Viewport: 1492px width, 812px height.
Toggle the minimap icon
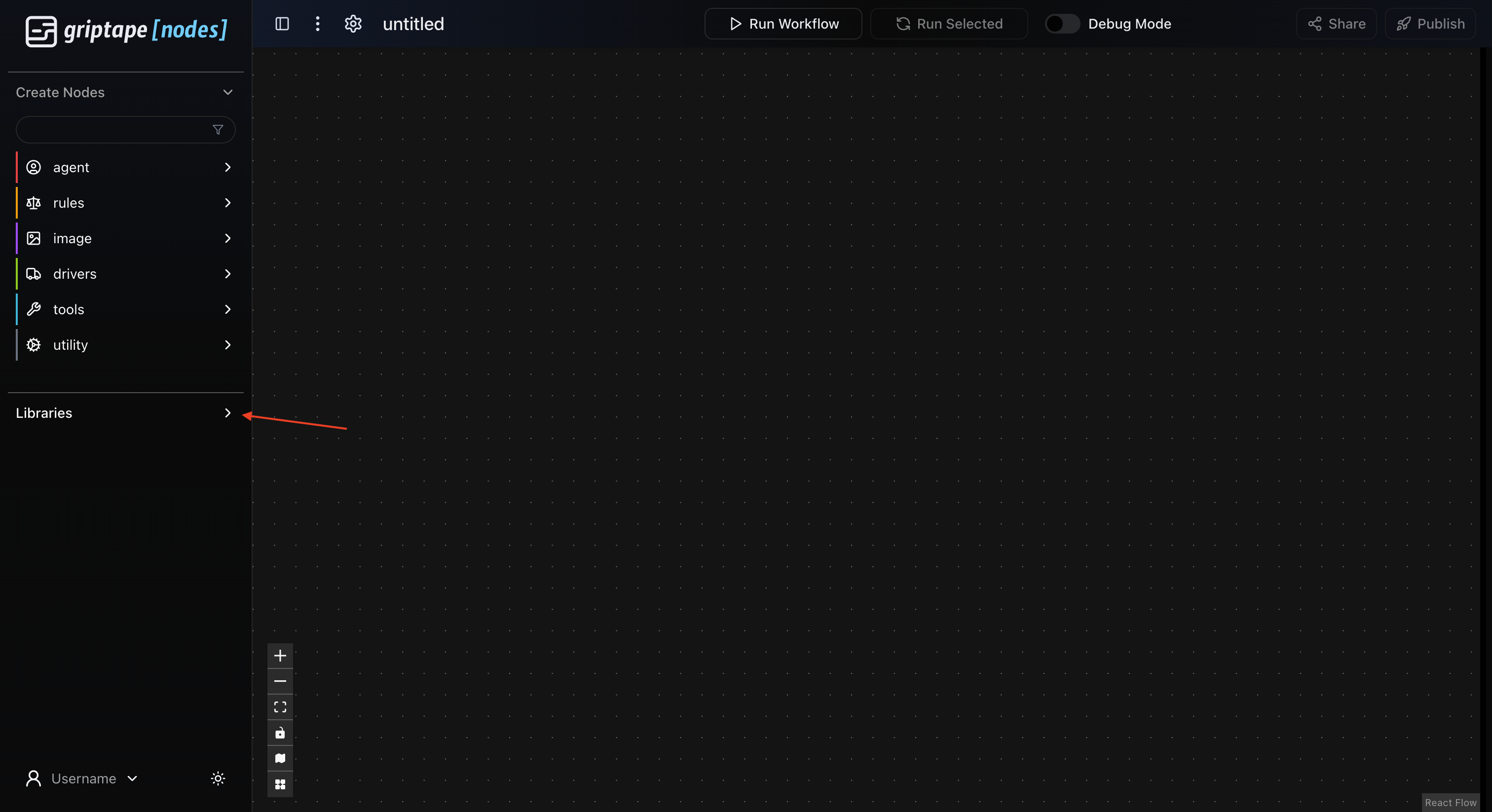[280, 758]
